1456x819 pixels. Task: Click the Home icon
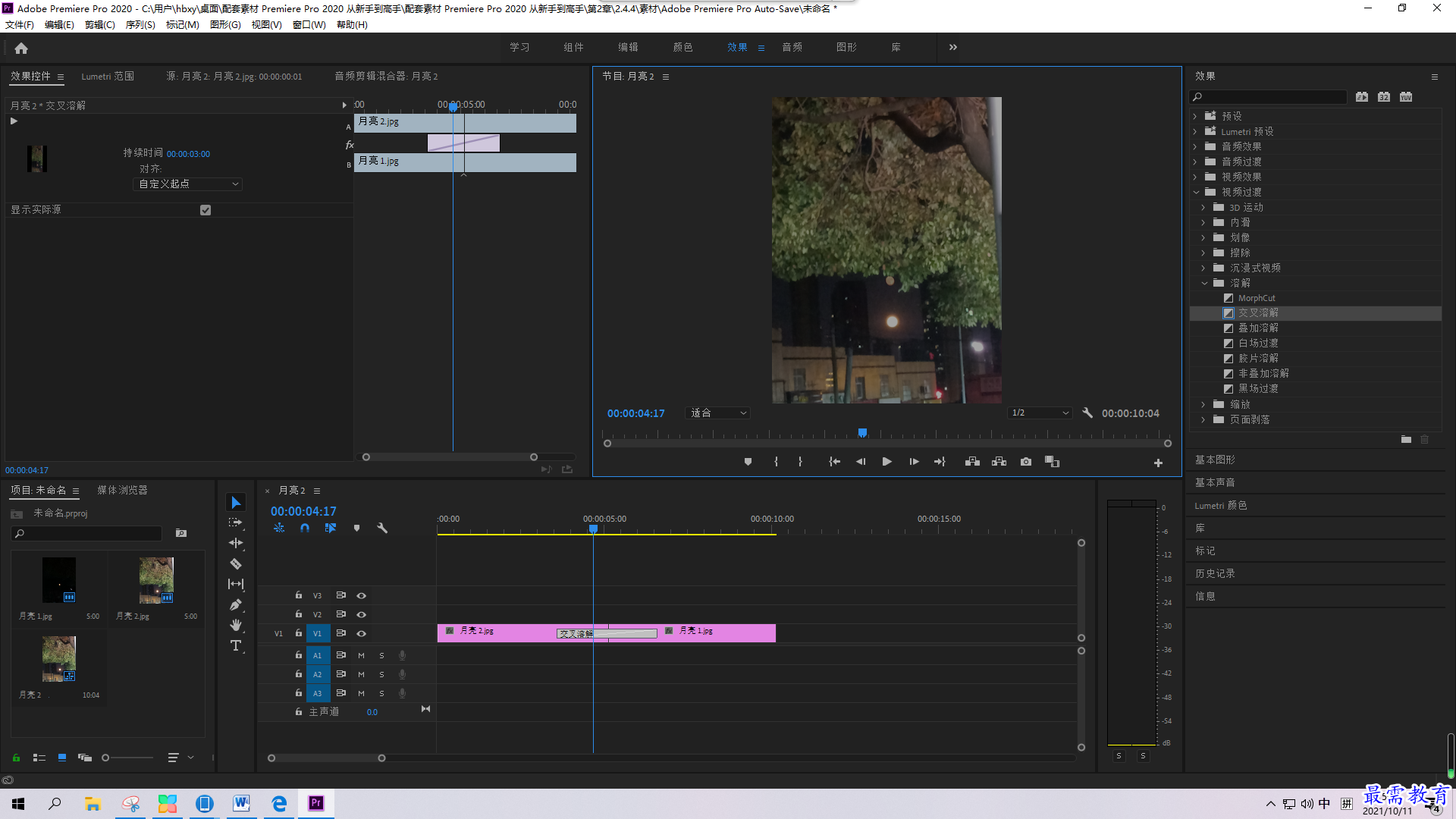point(21,48)
